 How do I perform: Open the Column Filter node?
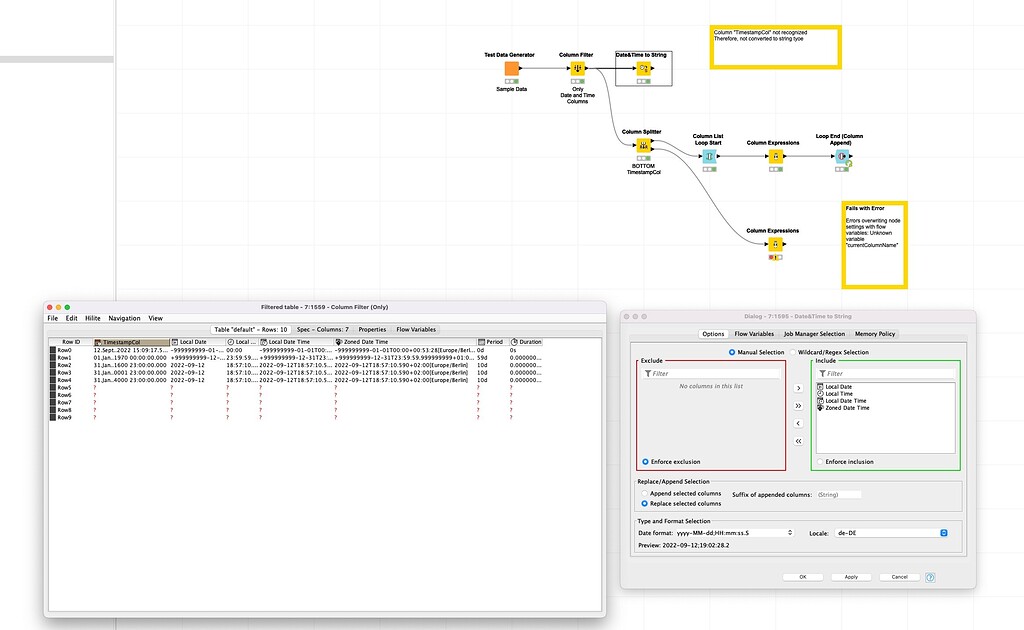coord(578,68)
